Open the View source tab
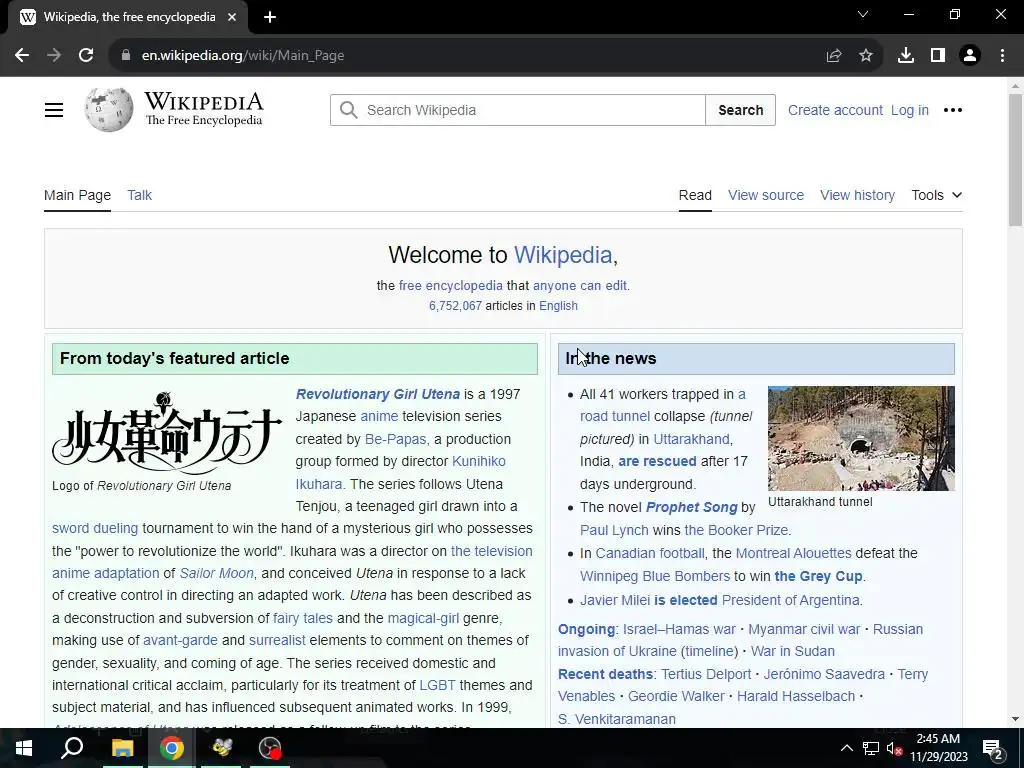Screen dimensions: 1024x768 coord(765,195)
